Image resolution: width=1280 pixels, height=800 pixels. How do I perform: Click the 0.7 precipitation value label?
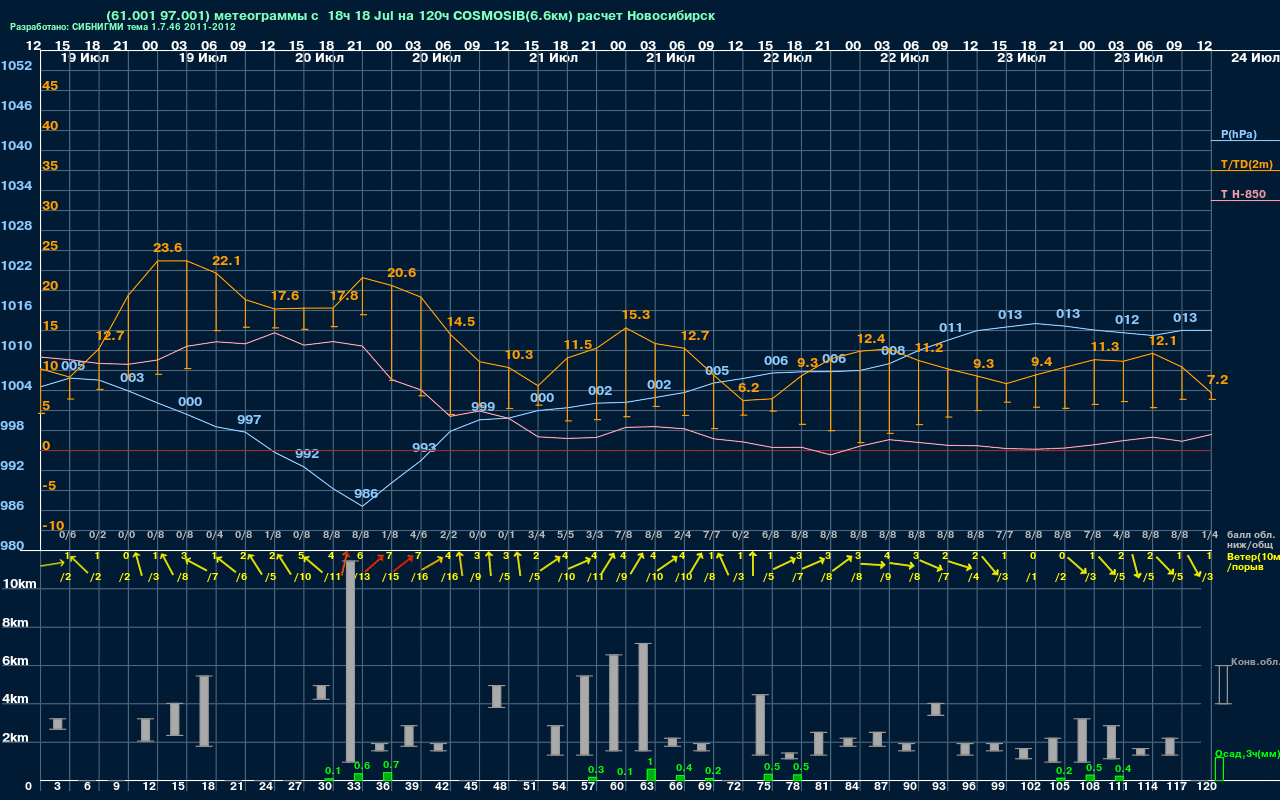(x=391, y=764)
